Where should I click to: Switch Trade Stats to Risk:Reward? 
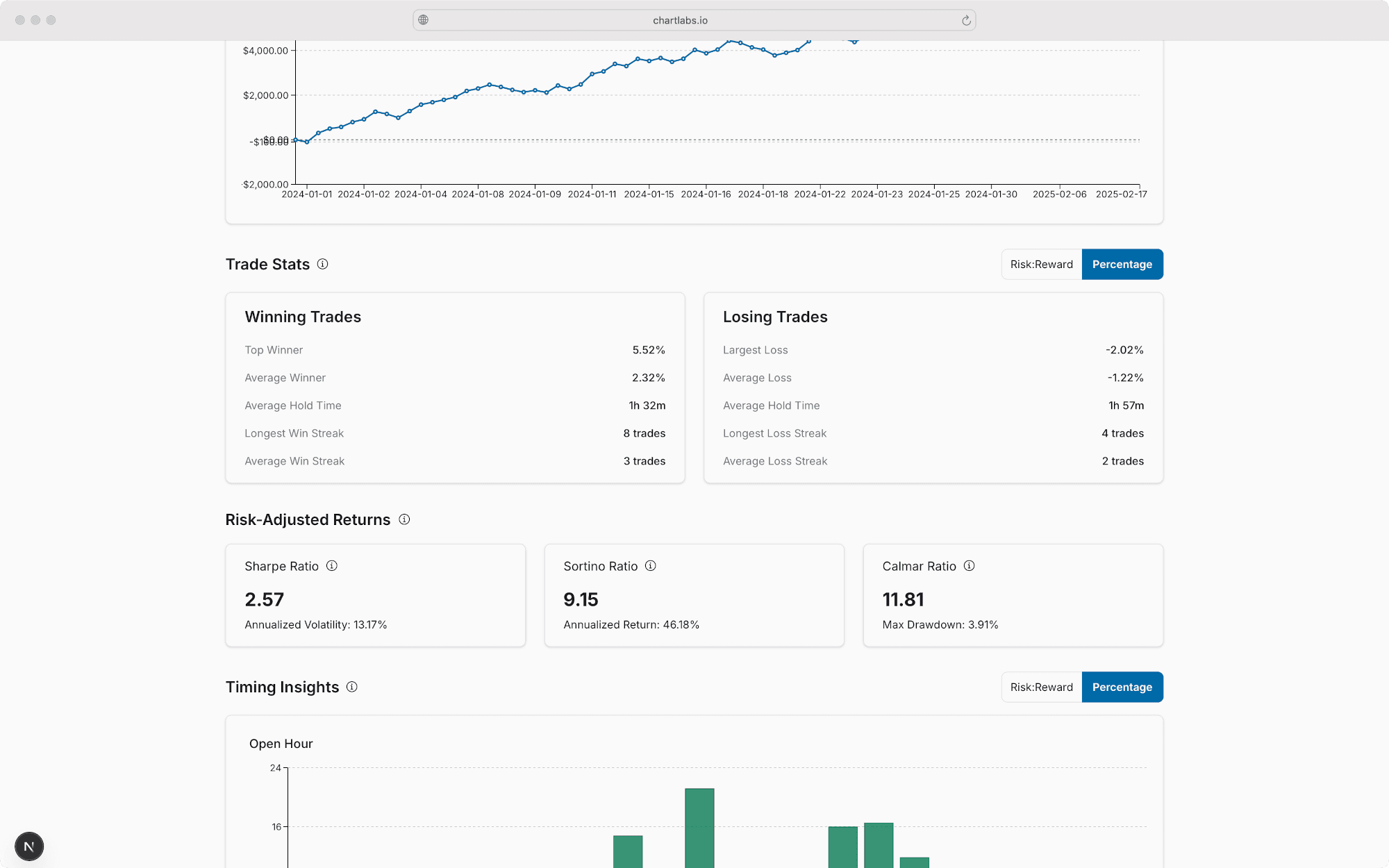(x=1041, y=265)
